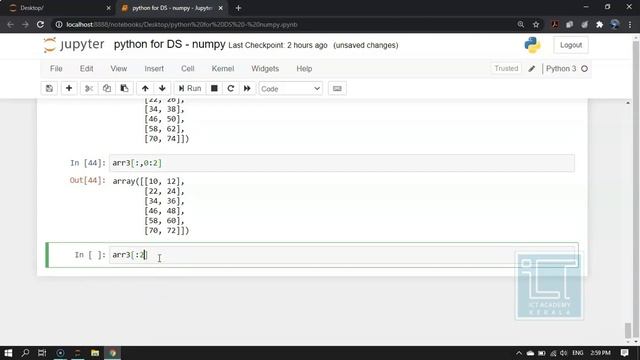
Task: Open the File menu
Action: click(x=56, y=69)
